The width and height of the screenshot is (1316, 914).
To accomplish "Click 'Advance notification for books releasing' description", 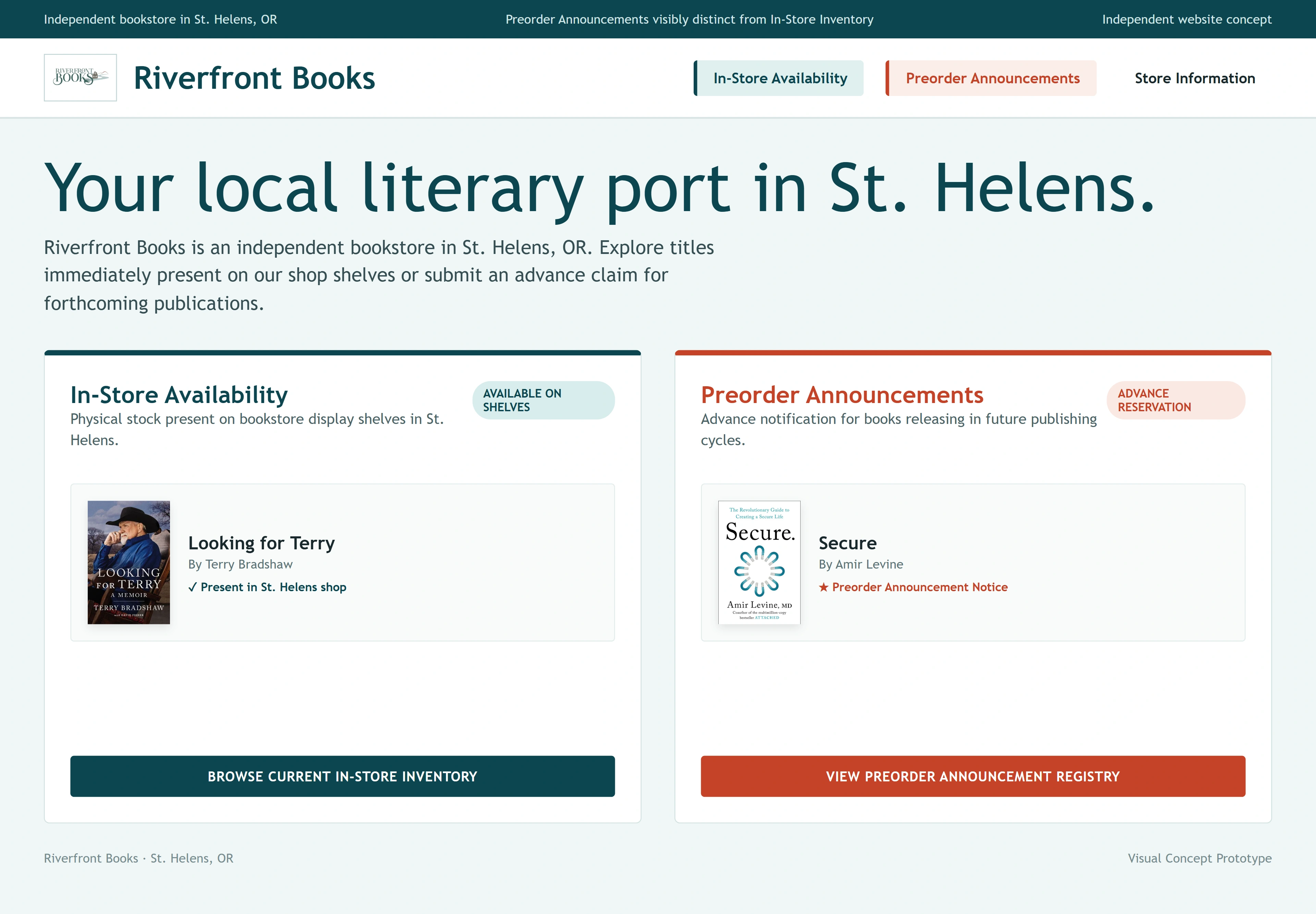I will 899,429.
